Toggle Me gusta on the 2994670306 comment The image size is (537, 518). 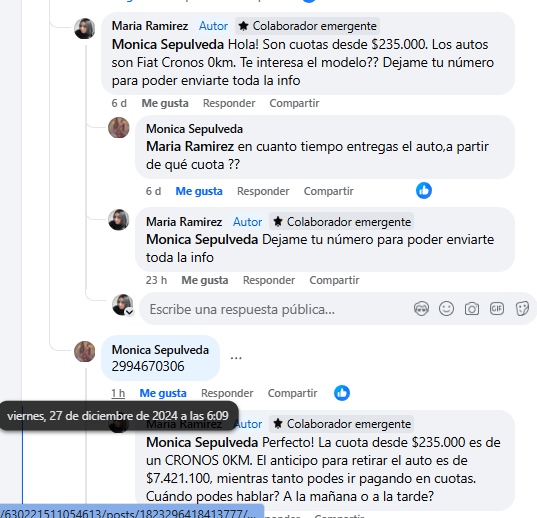click(x=163, y=393)
